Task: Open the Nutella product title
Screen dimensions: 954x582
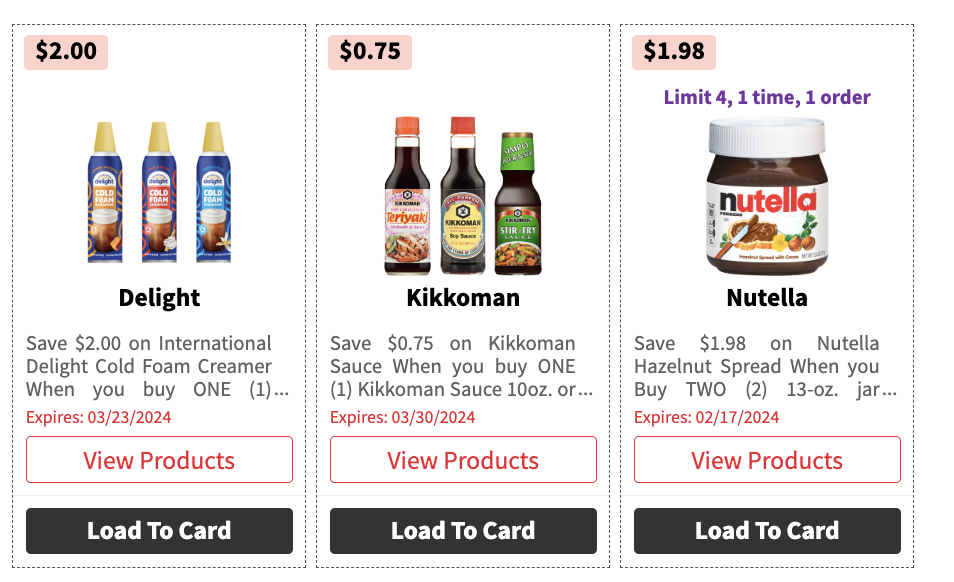Action: [767, 297]
